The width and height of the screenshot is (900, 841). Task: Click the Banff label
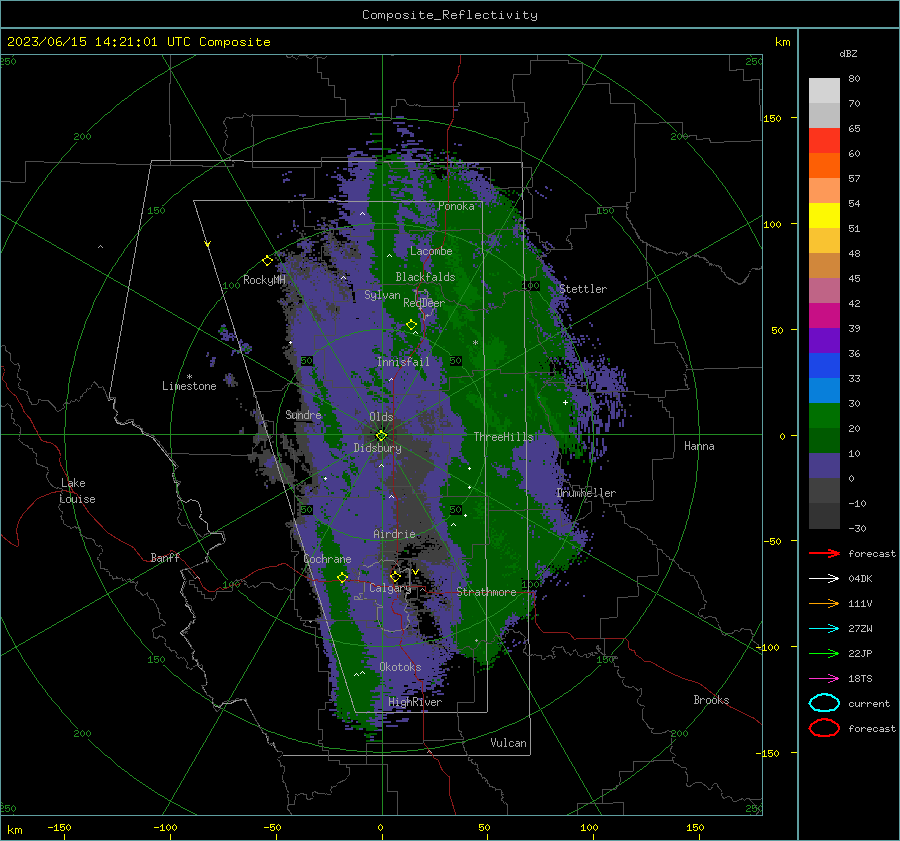pyautogui.click(x=165, y=557)
